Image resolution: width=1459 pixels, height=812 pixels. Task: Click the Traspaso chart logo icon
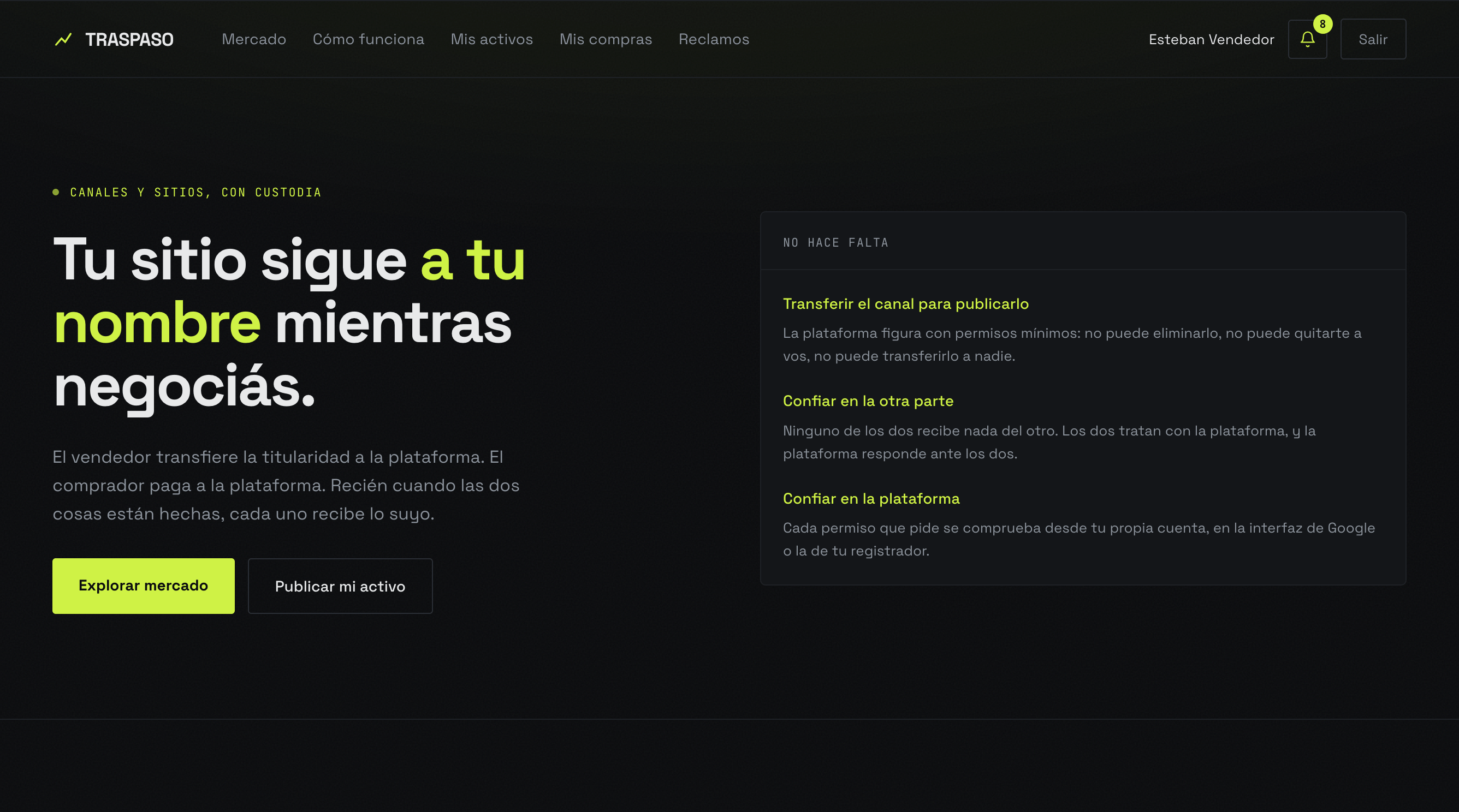coord(63,39)
